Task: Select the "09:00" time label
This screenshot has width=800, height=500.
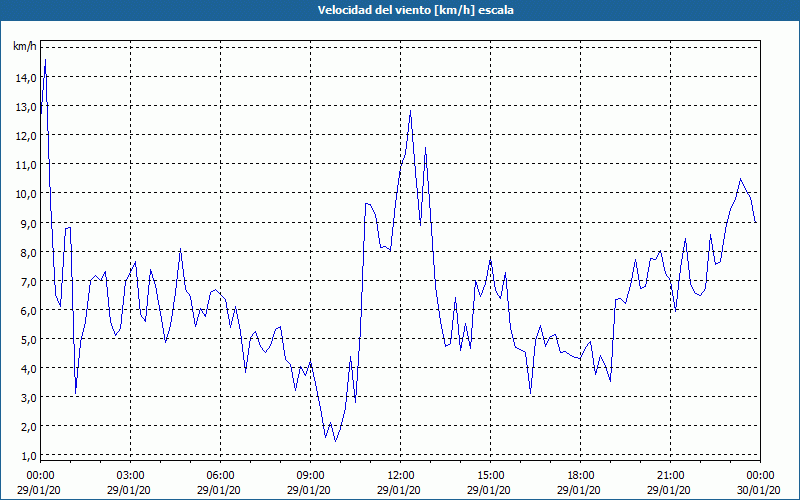Action: click(311, 476)
